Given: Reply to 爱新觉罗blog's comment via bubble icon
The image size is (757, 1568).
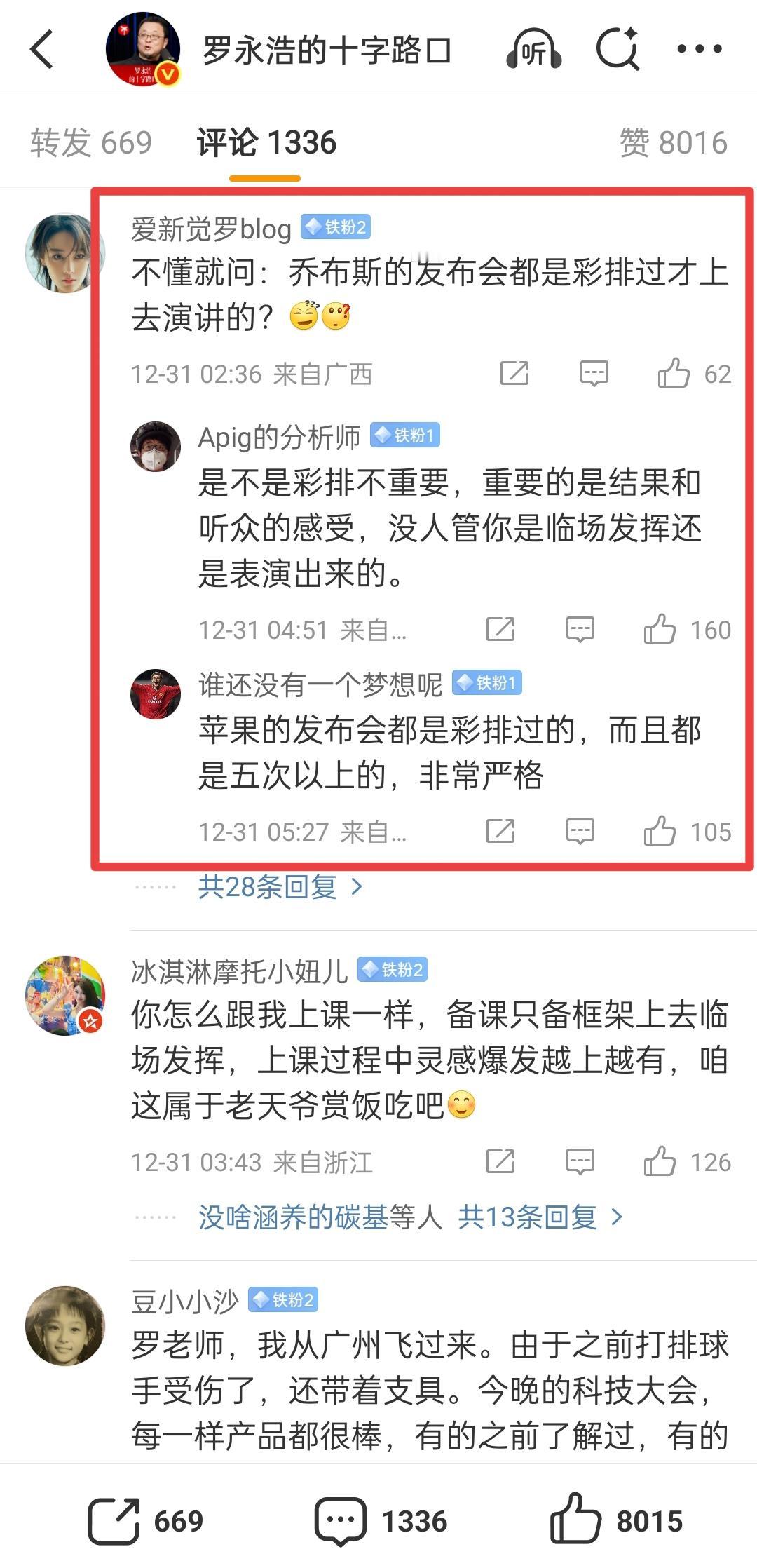Looking at the screenshot, I should (x=594, y=374).
